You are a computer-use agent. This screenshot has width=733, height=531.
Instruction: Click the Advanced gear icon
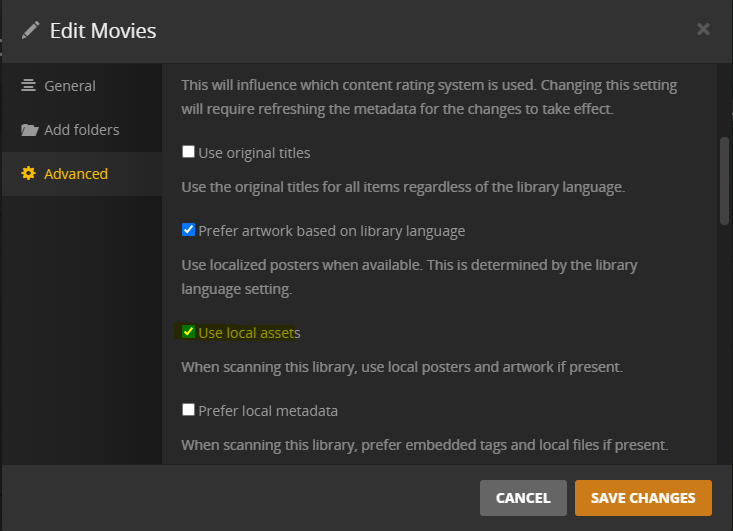click(x=28, y=174)
